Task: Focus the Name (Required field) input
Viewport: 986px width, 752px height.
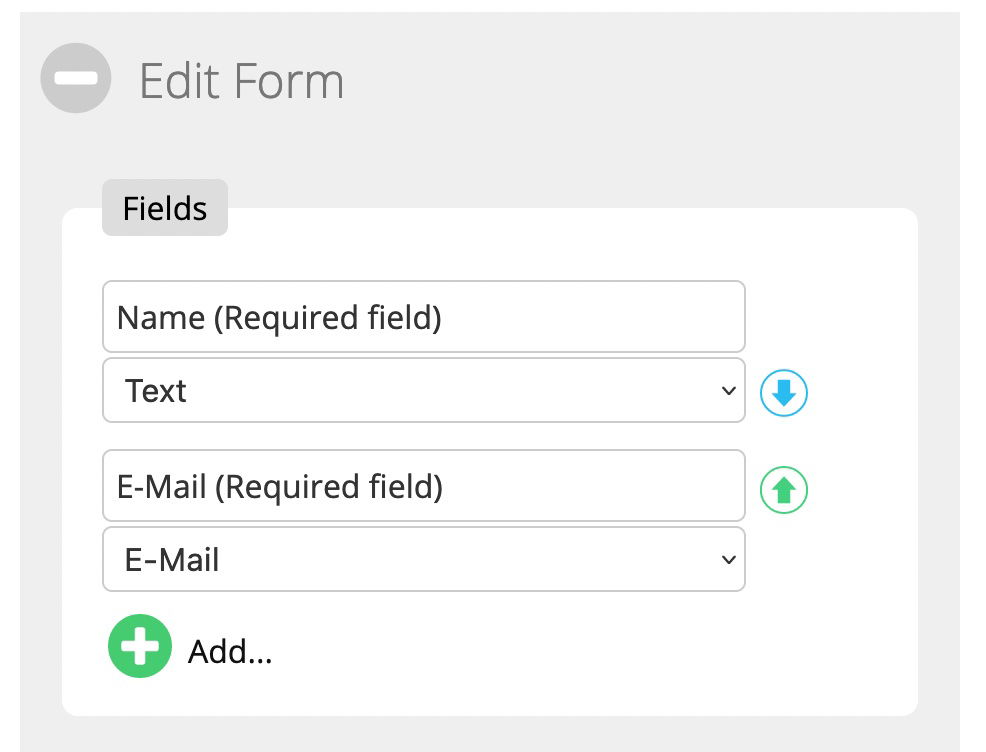Action: [x=424, y=316]
